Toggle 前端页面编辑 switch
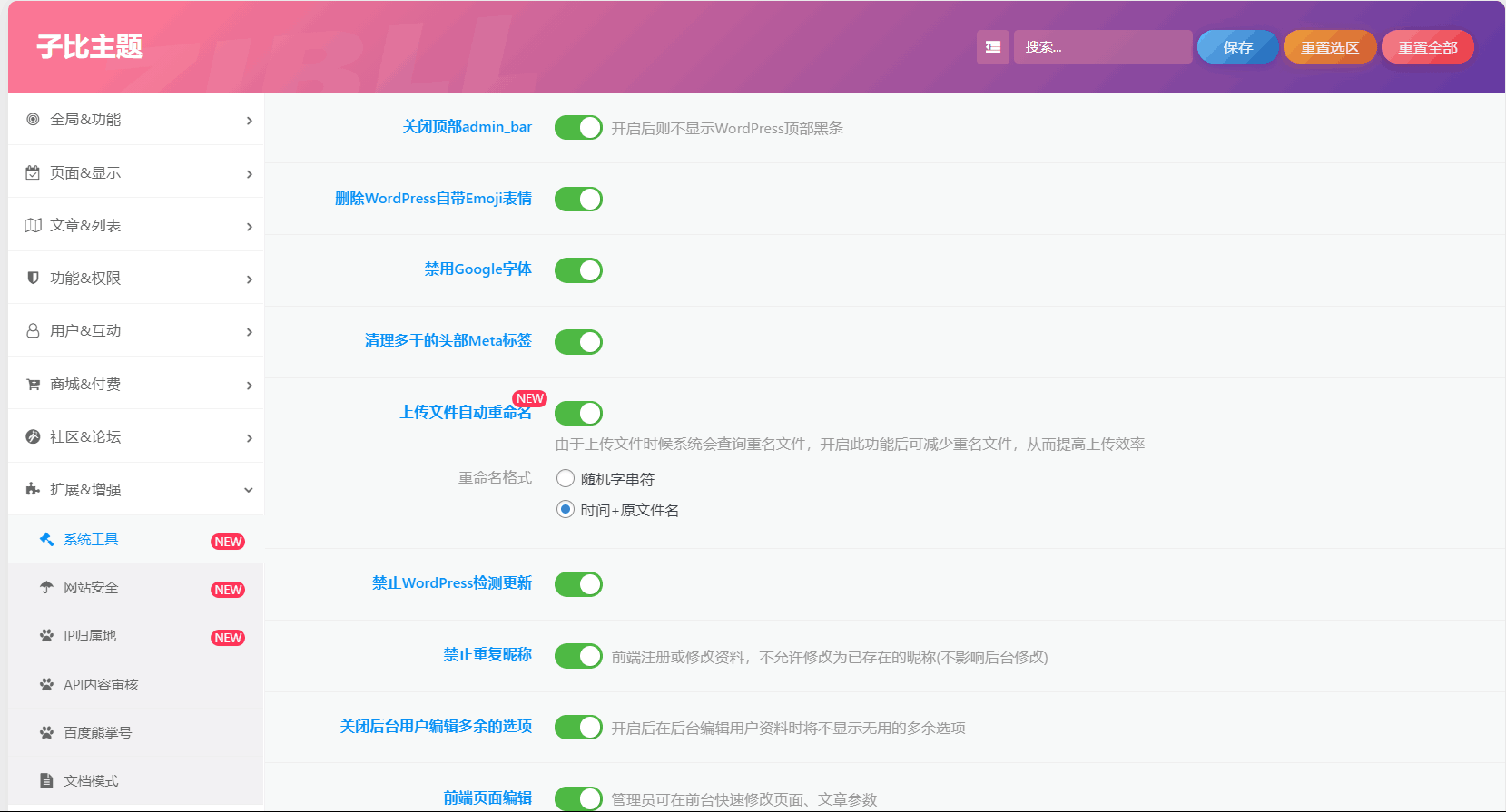 pyautogui.click(x=578, y=798)
